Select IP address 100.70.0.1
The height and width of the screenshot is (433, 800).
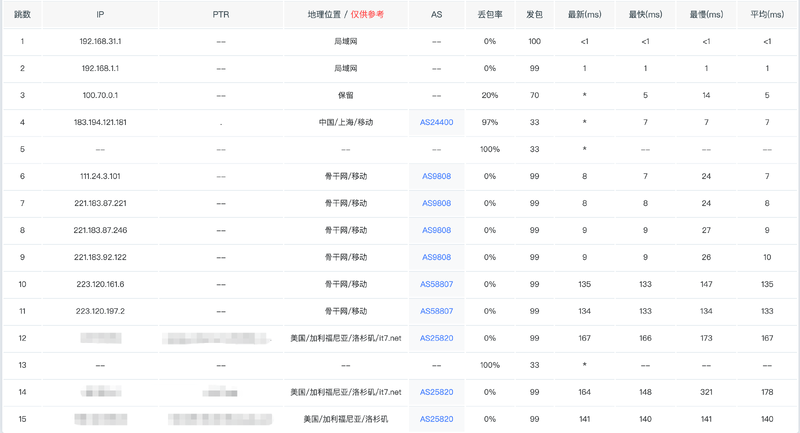[101, 95]
